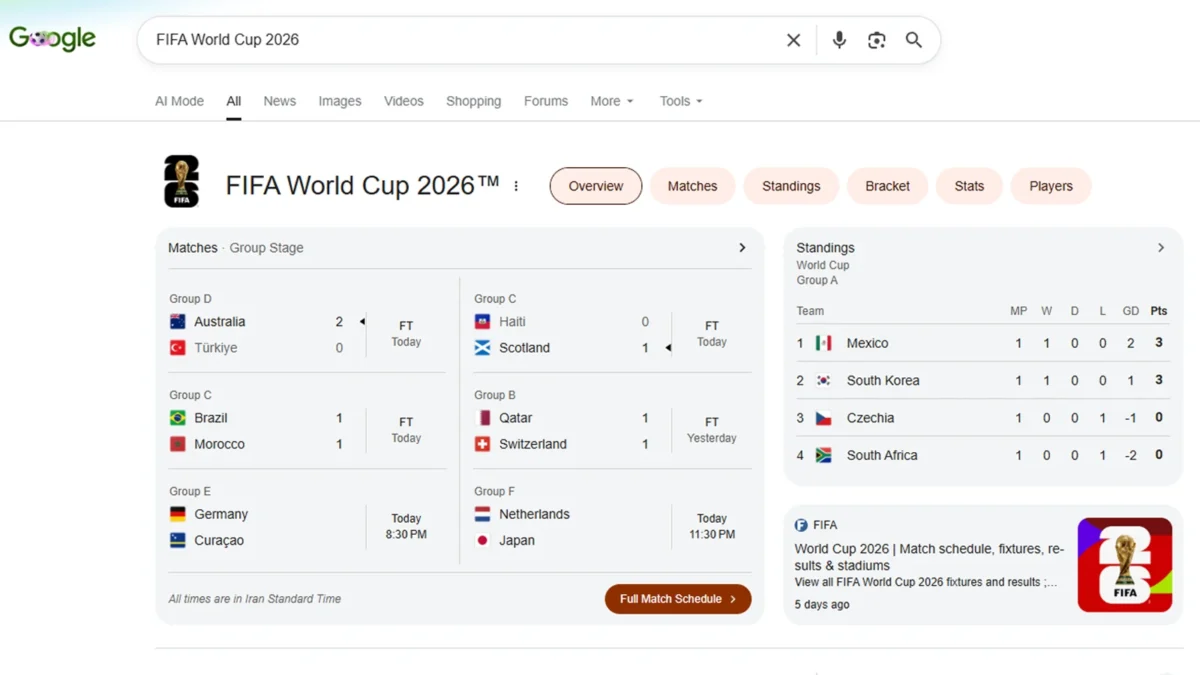The width and height of the screenshot is (1200, 675).
Task: Click the magnifying glass search icon
Action: point(914,40)
